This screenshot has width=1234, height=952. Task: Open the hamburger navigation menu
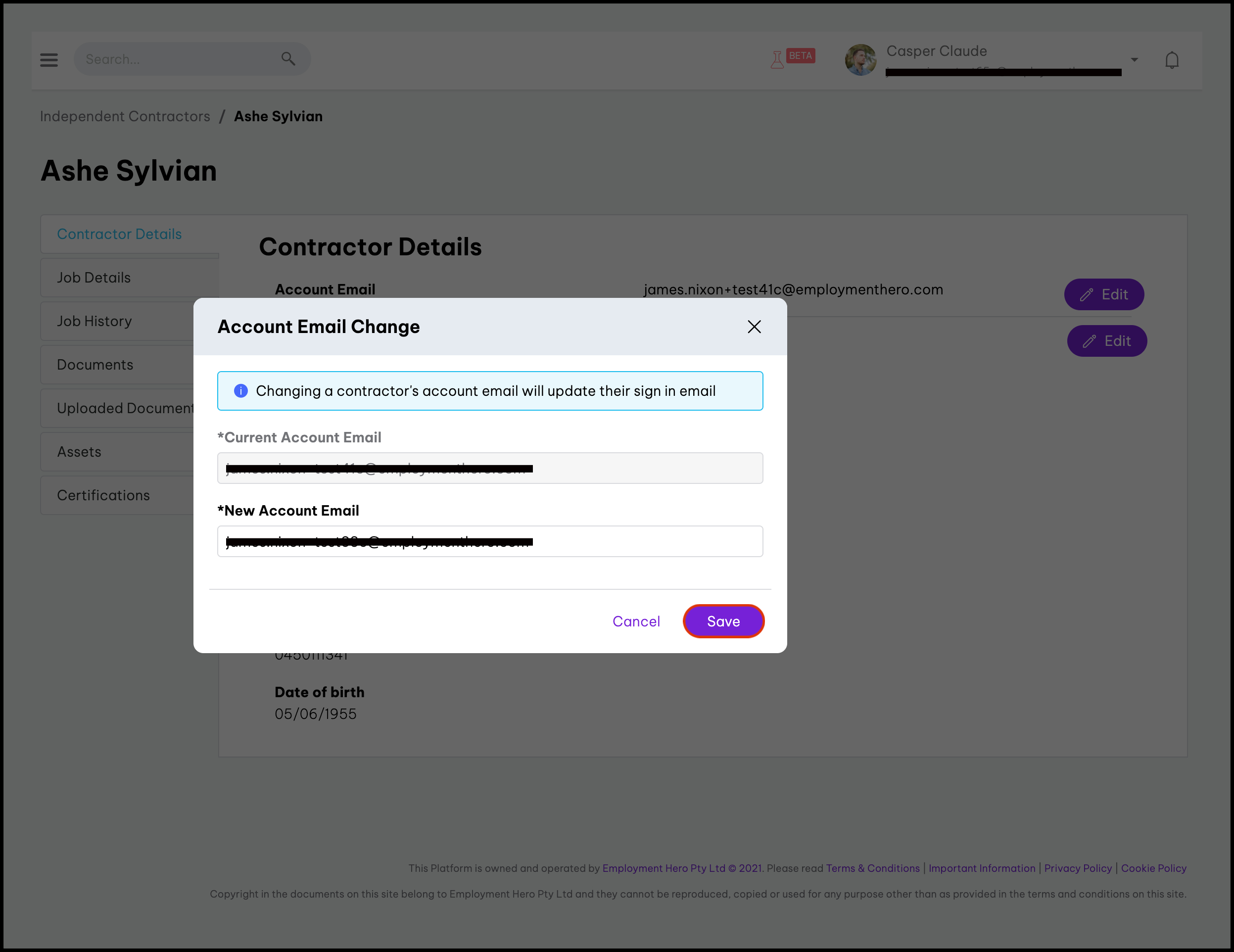(48, 59)
